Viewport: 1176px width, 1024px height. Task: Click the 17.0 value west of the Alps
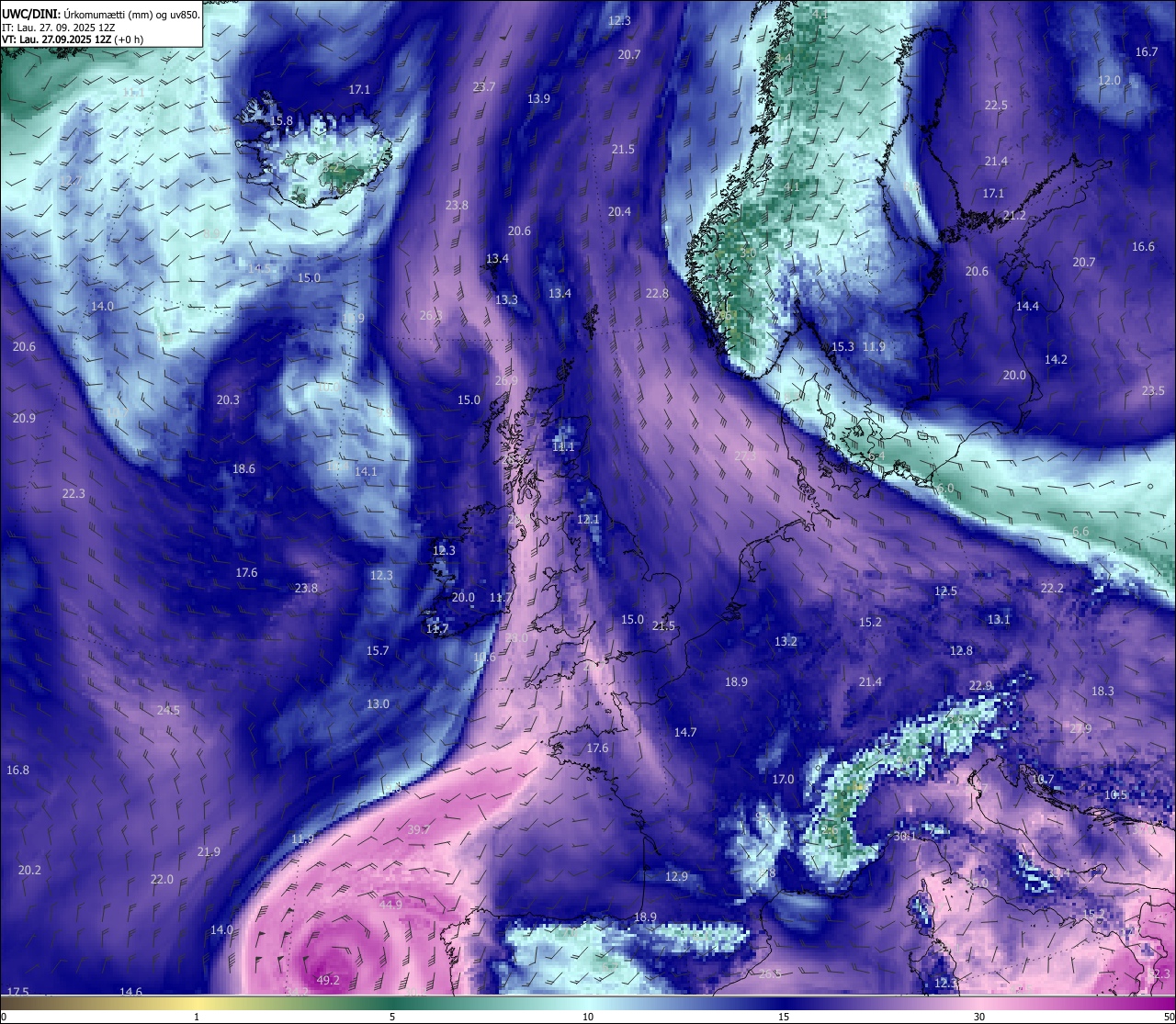tap(783, 780)
